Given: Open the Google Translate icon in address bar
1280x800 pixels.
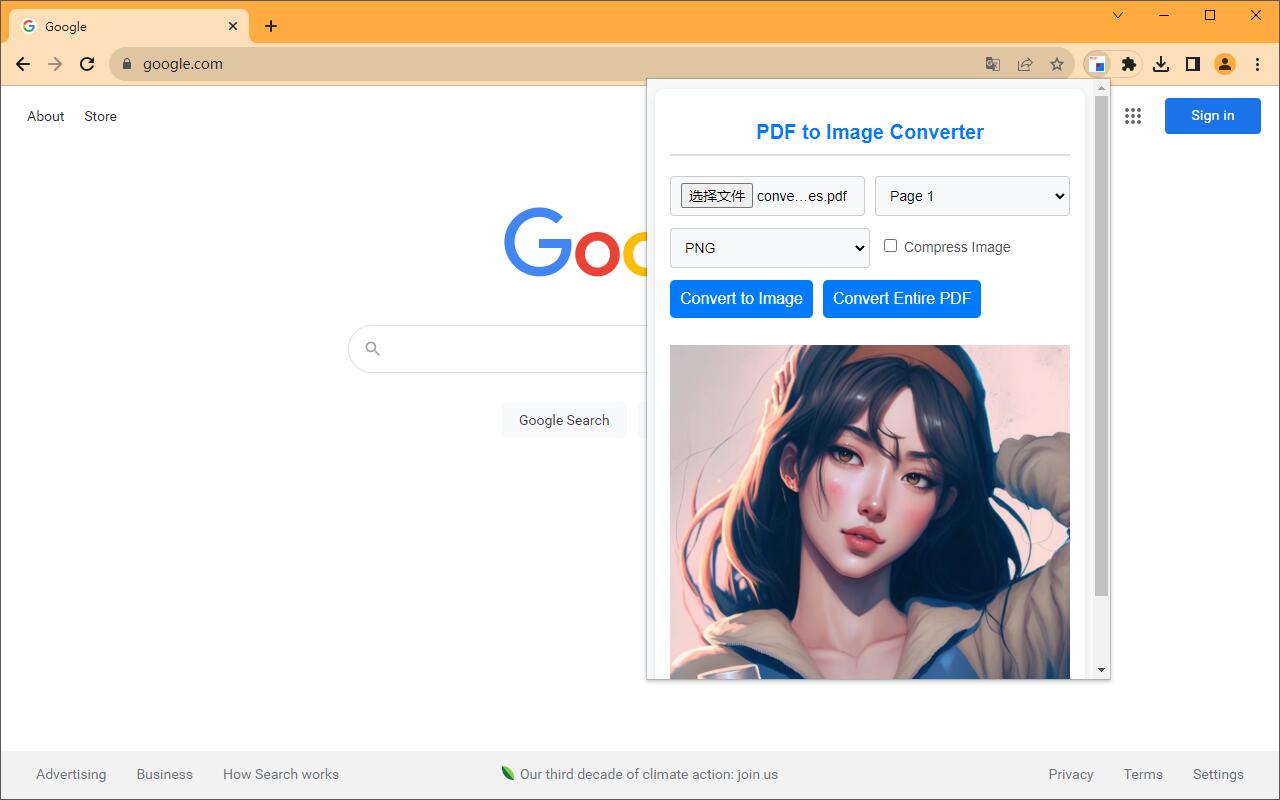Looking at the screenshot, I should (x=992, y=63).
